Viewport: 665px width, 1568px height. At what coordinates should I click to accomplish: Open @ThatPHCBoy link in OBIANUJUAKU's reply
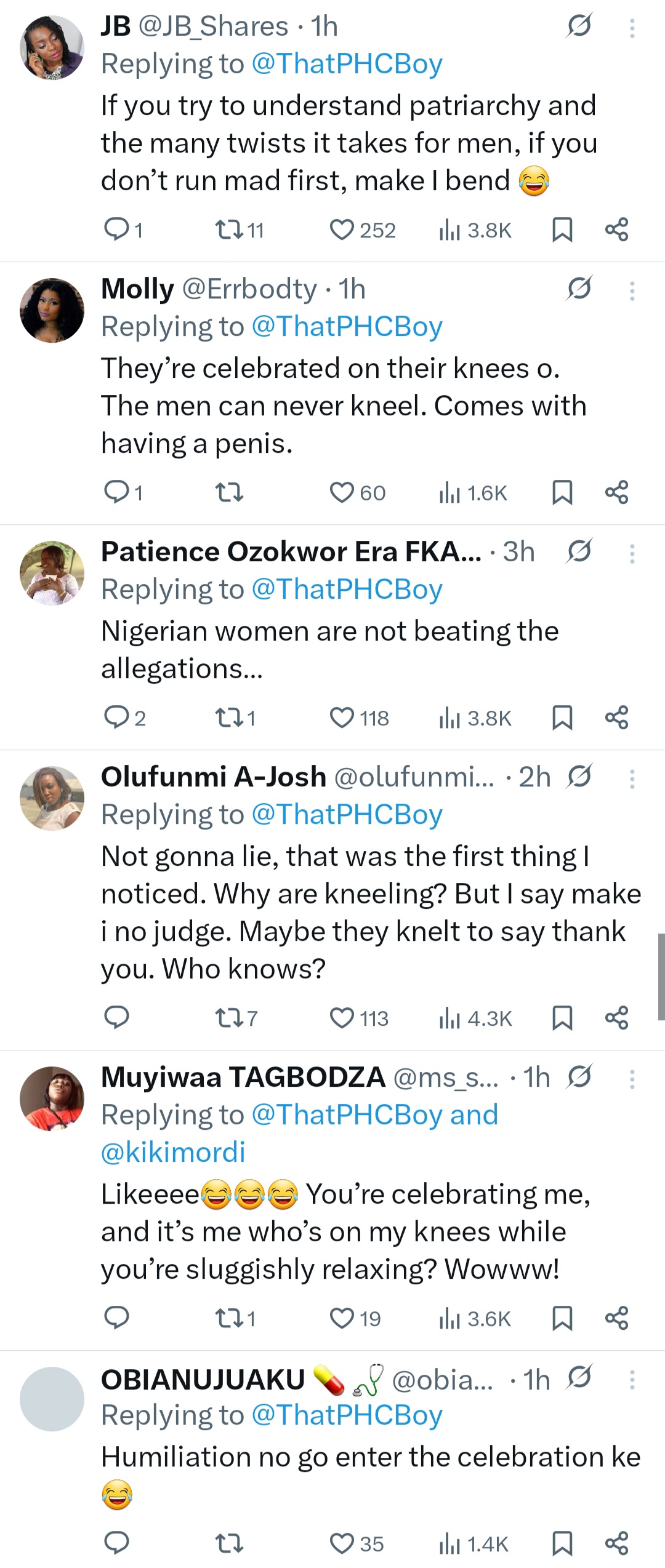(347, 1415)
